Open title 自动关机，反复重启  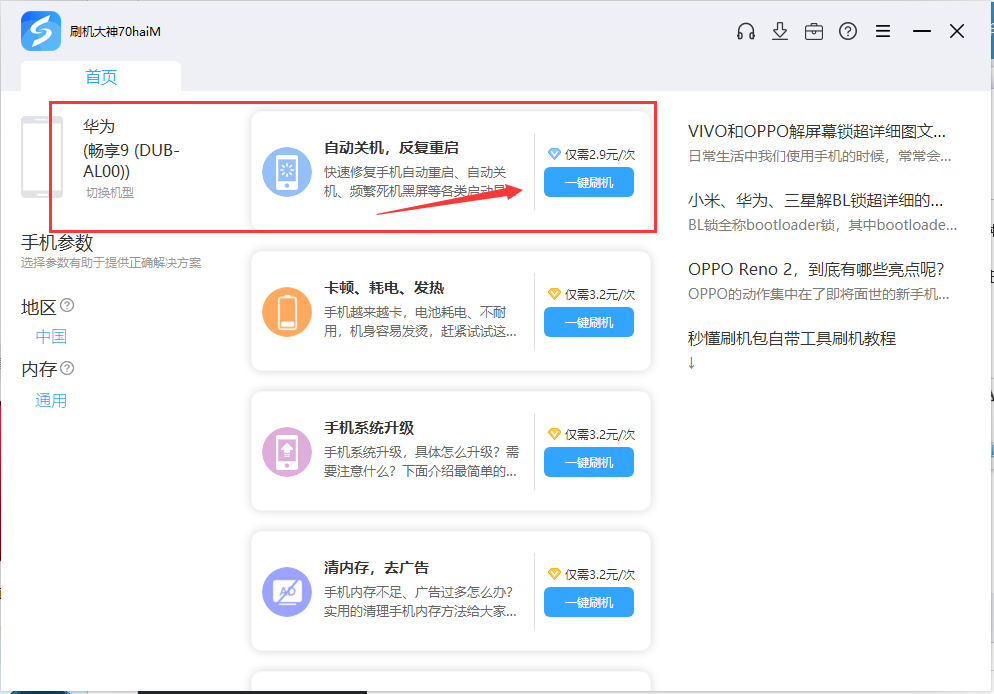click(x=391, y=148)
